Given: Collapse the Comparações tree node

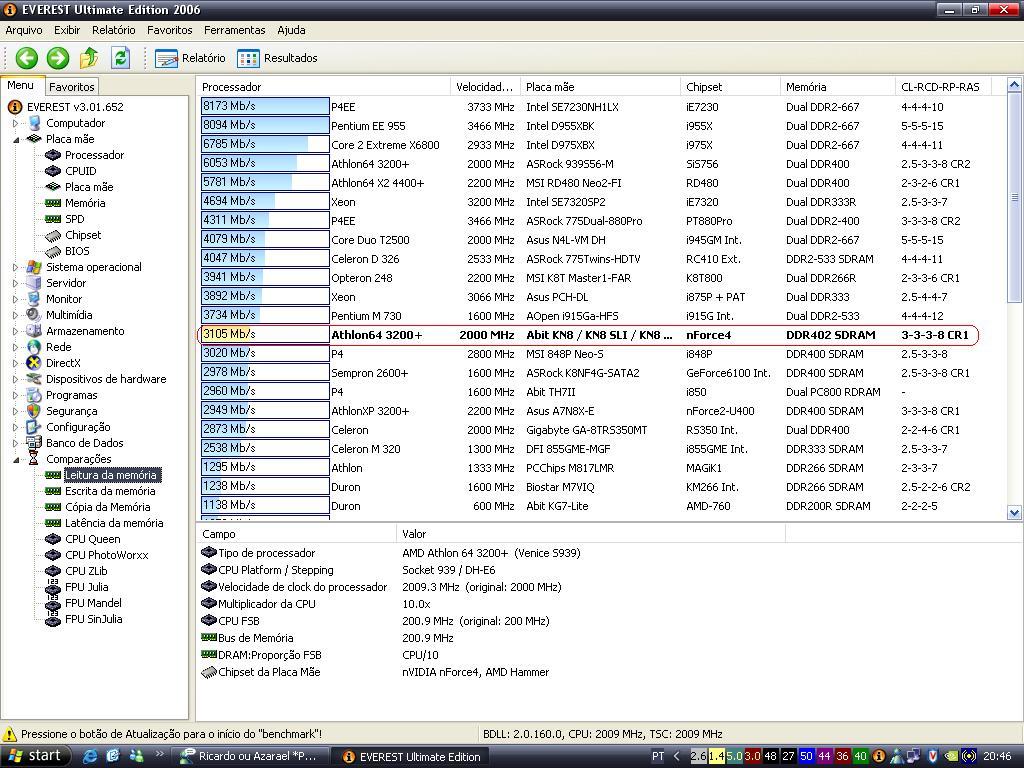Looking at the screenshot, I should (16, 459).
